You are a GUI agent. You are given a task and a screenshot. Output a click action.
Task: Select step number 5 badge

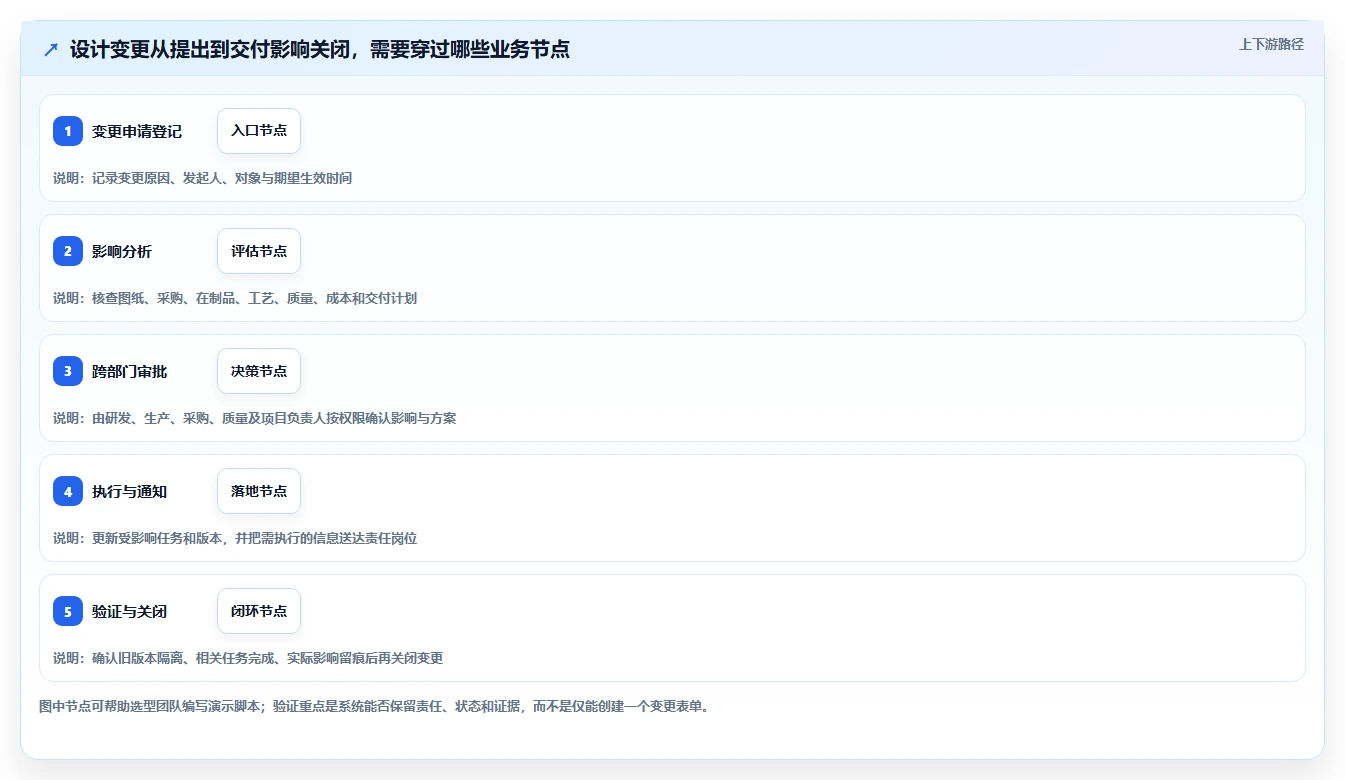pyautogui.click(x=68, y=611)
